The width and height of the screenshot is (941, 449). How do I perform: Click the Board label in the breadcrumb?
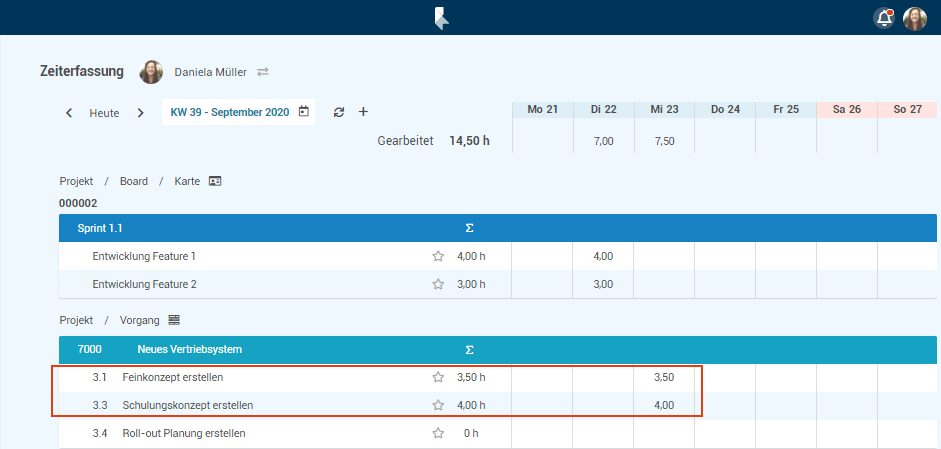[x=134, y=181]
